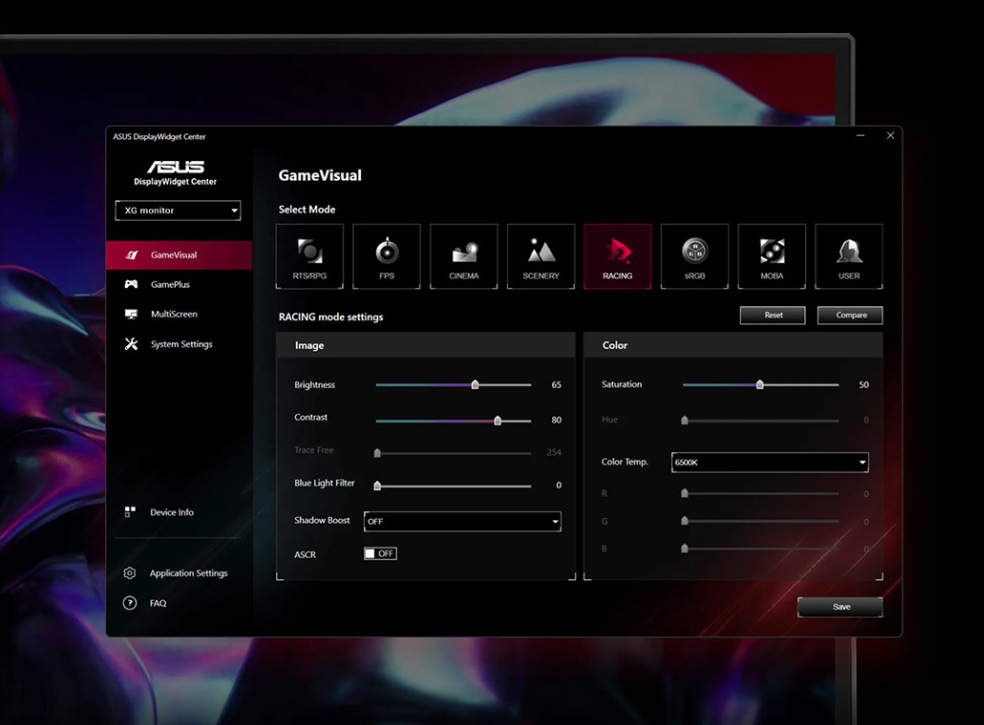Image resolution: width=984 pixels, height=725 pixels.
Task: Minimize the DisplayWidget Center window
Action: tap(860, 136)
